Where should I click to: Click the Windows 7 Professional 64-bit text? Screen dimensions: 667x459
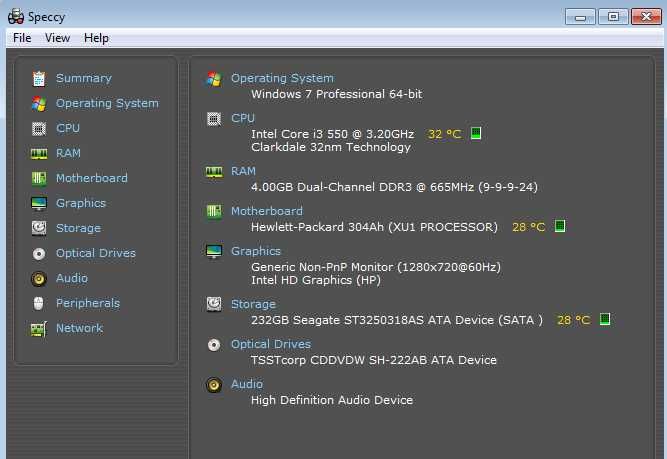point(336,94)
